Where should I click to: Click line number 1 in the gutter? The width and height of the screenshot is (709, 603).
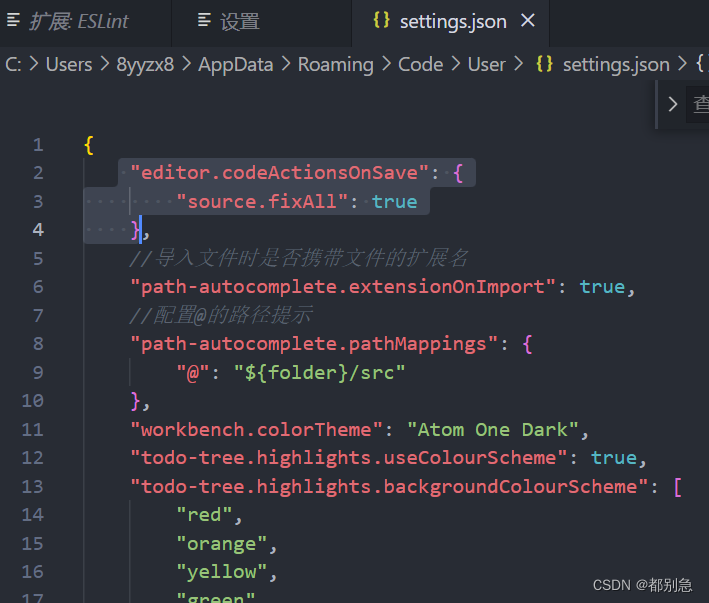[x=38, y=145]
